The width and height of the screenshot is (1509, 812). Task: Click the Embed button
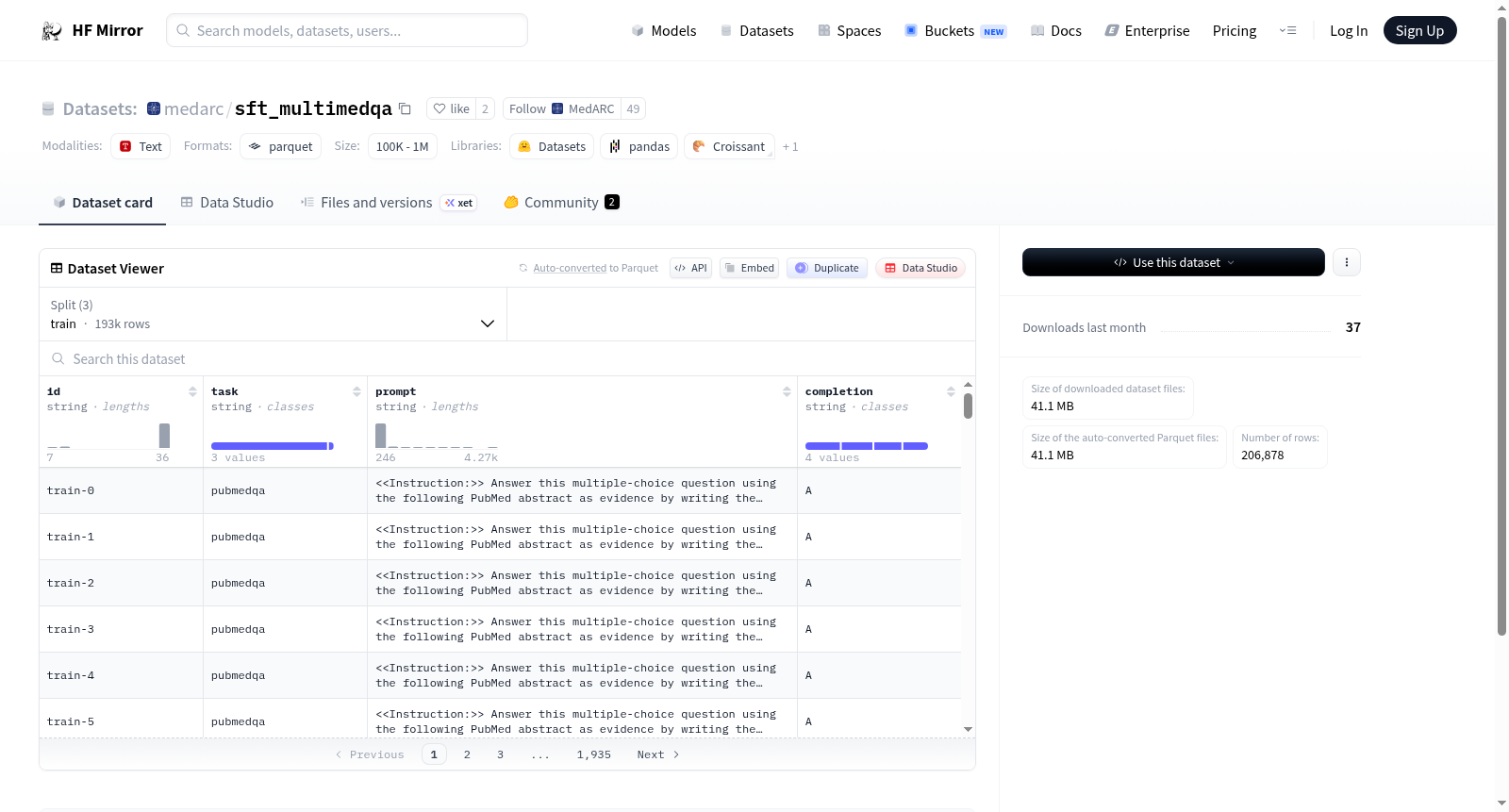coord(750,268)
